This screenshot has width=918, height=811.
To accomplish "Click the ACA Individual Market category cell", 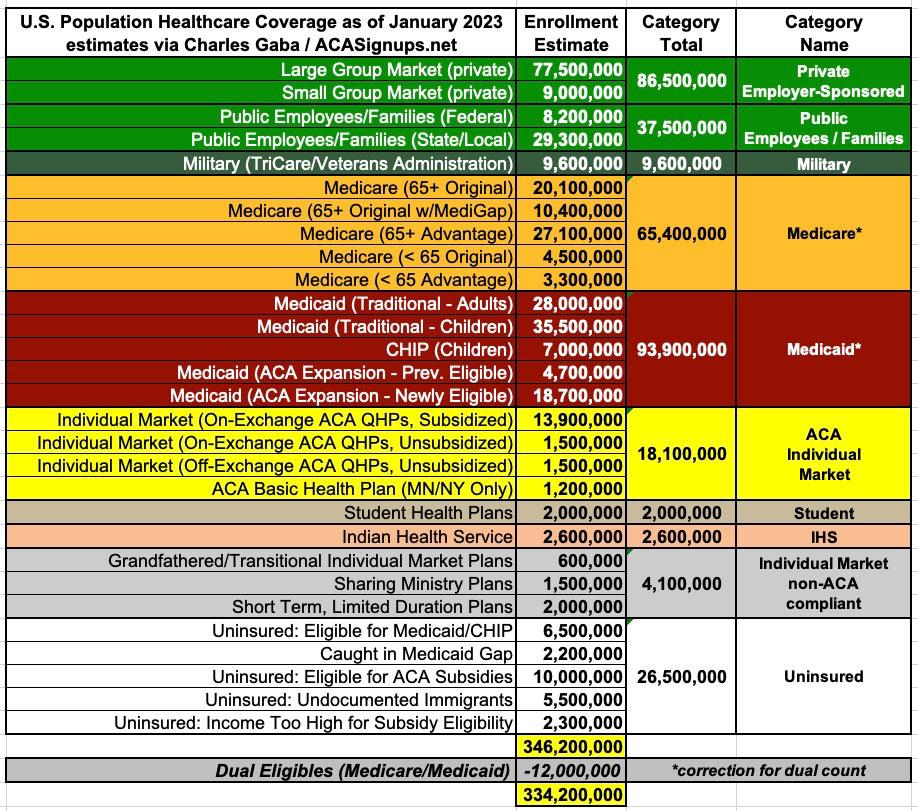I will (823, 454).
